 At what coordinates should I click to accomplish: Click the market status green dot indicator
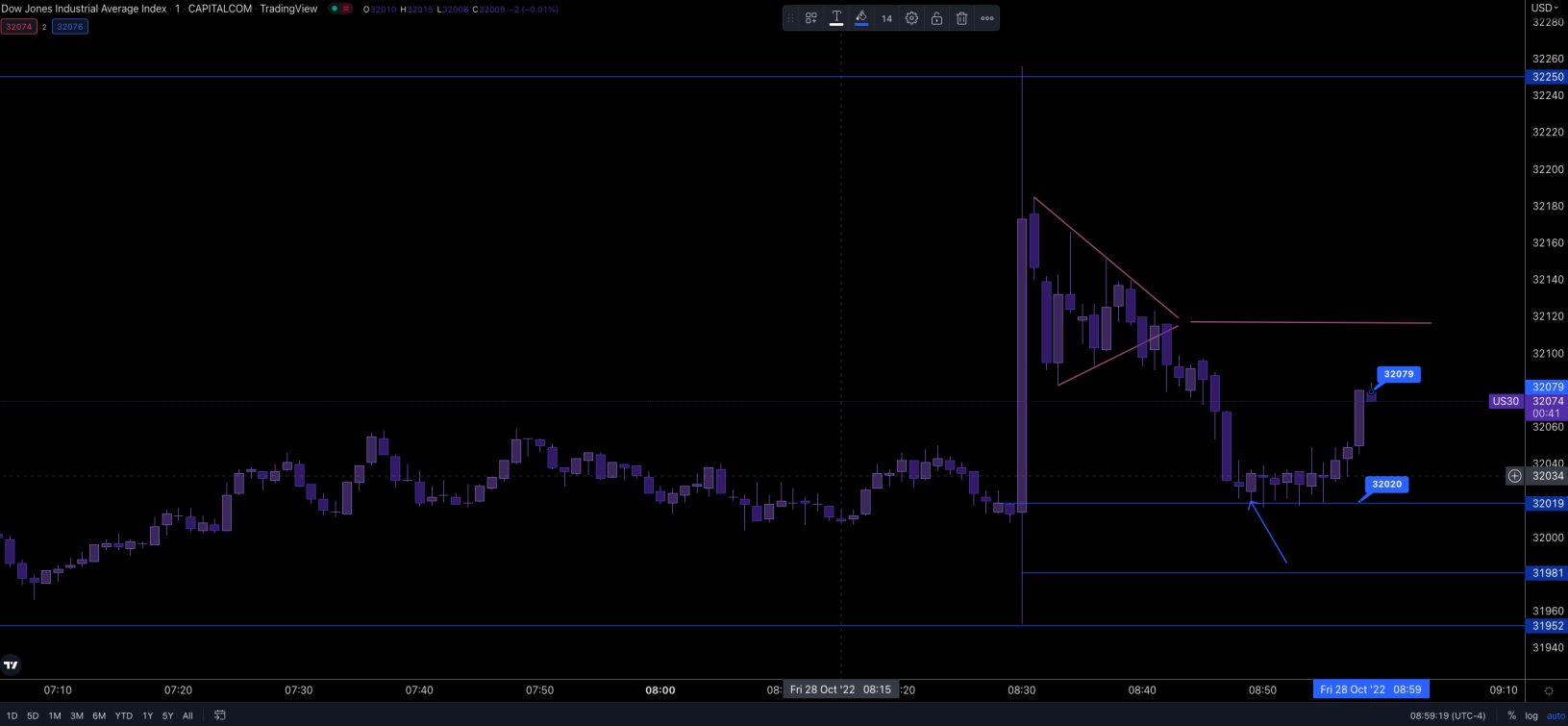pos(334,9)
